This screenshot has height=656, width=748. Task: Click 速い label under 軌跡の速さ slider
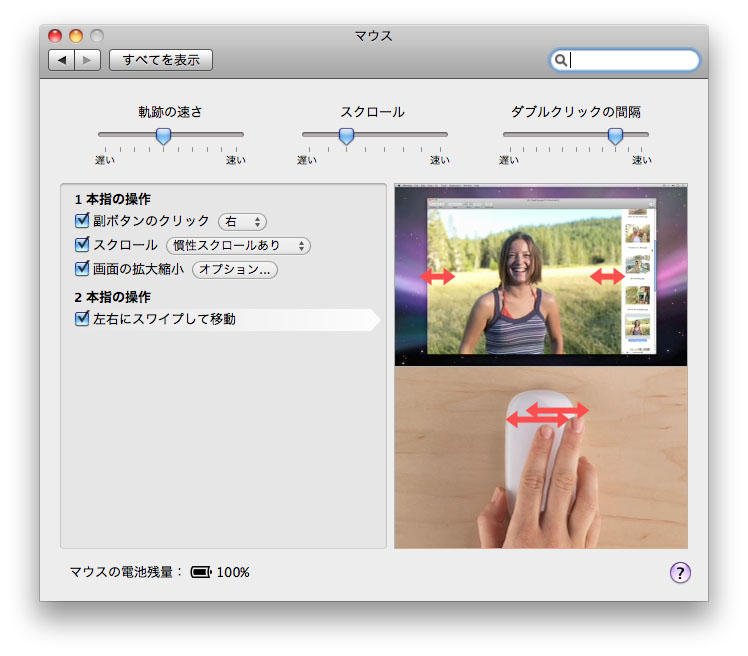pos(236,160)
